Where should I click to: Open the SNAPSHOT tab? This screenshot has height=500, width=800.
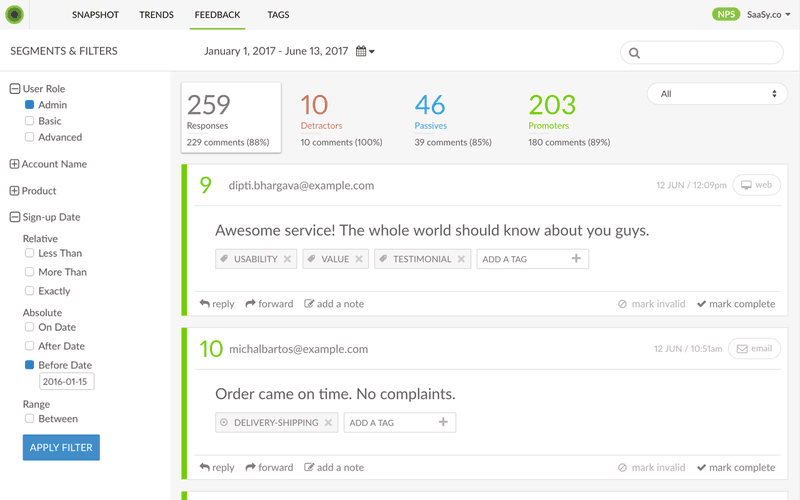click(95, 15)
